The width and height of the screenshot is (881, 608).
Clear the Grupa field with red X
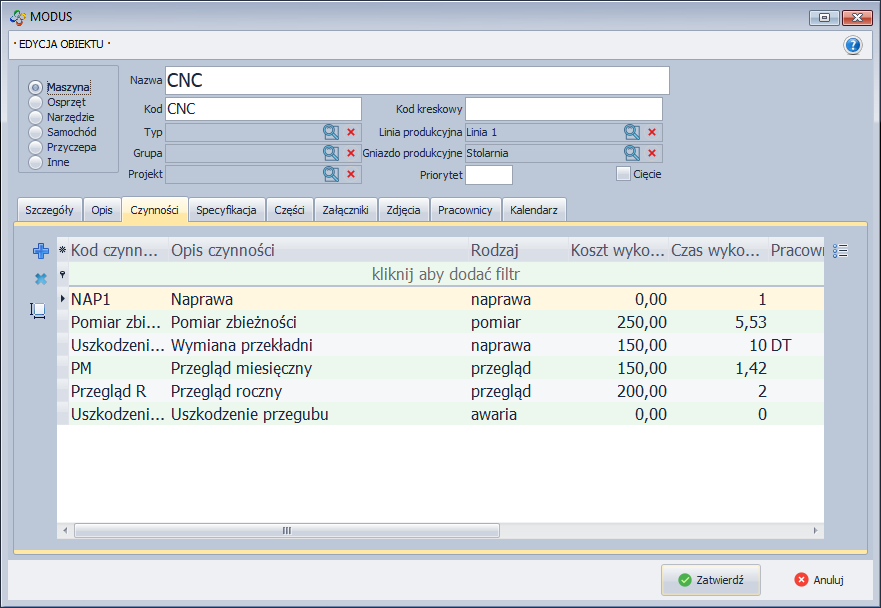pos(351,153)
